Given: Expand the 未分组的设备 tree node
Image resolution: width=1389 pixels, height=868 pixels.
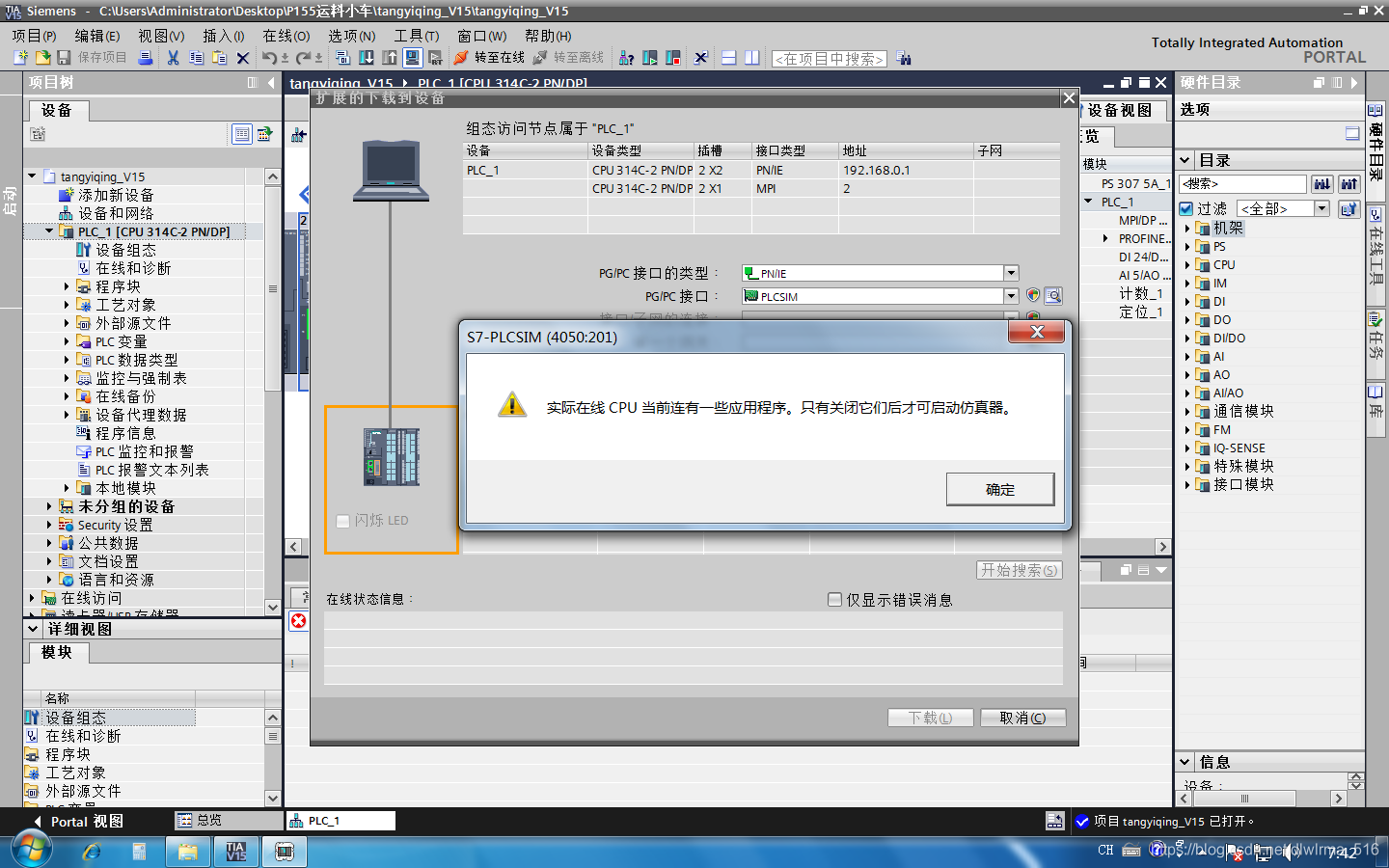Looking at the screenshot, I should 49,506.
